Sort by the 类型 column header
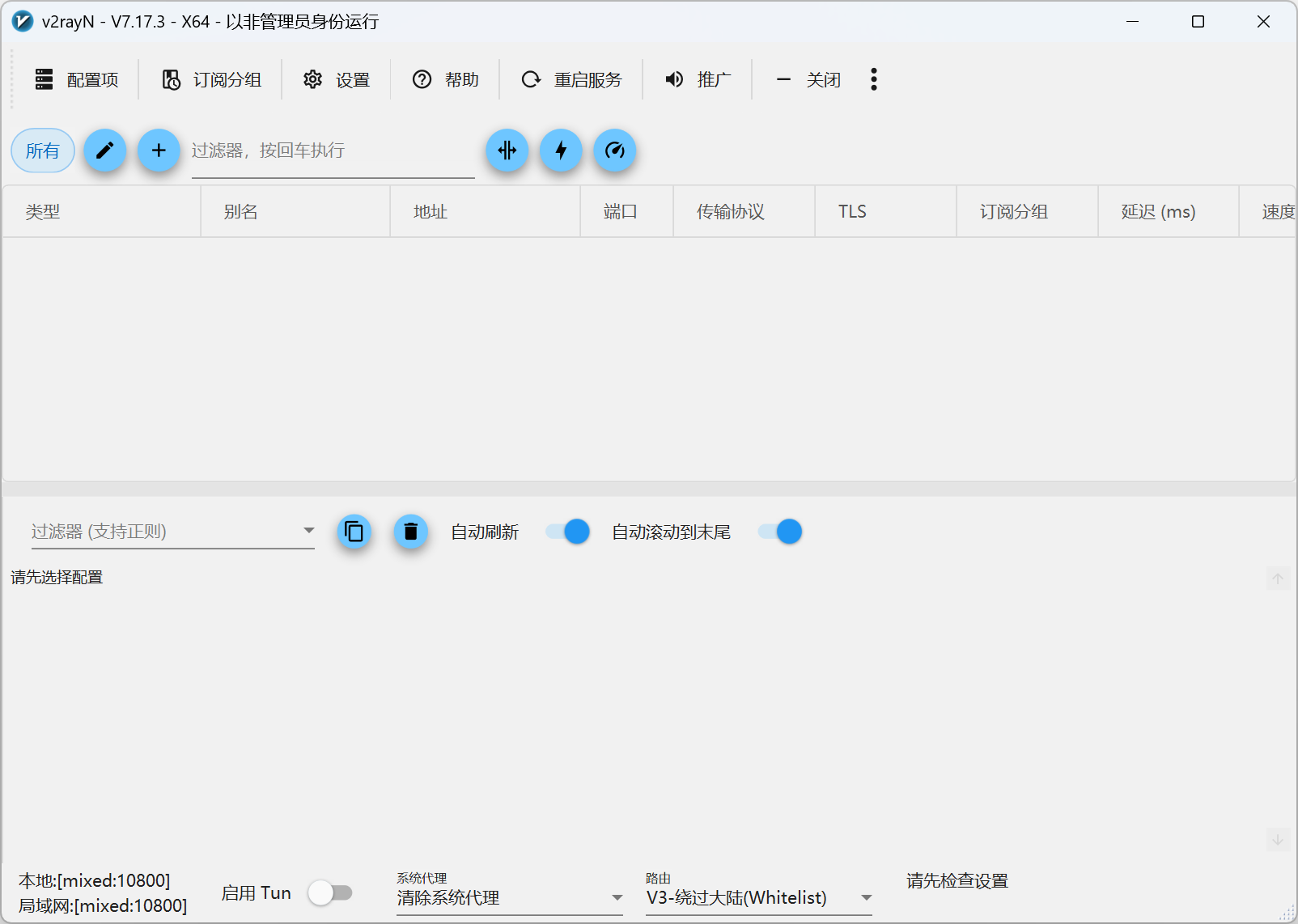This screenshot has width=1298, height=924. [102, 212]
